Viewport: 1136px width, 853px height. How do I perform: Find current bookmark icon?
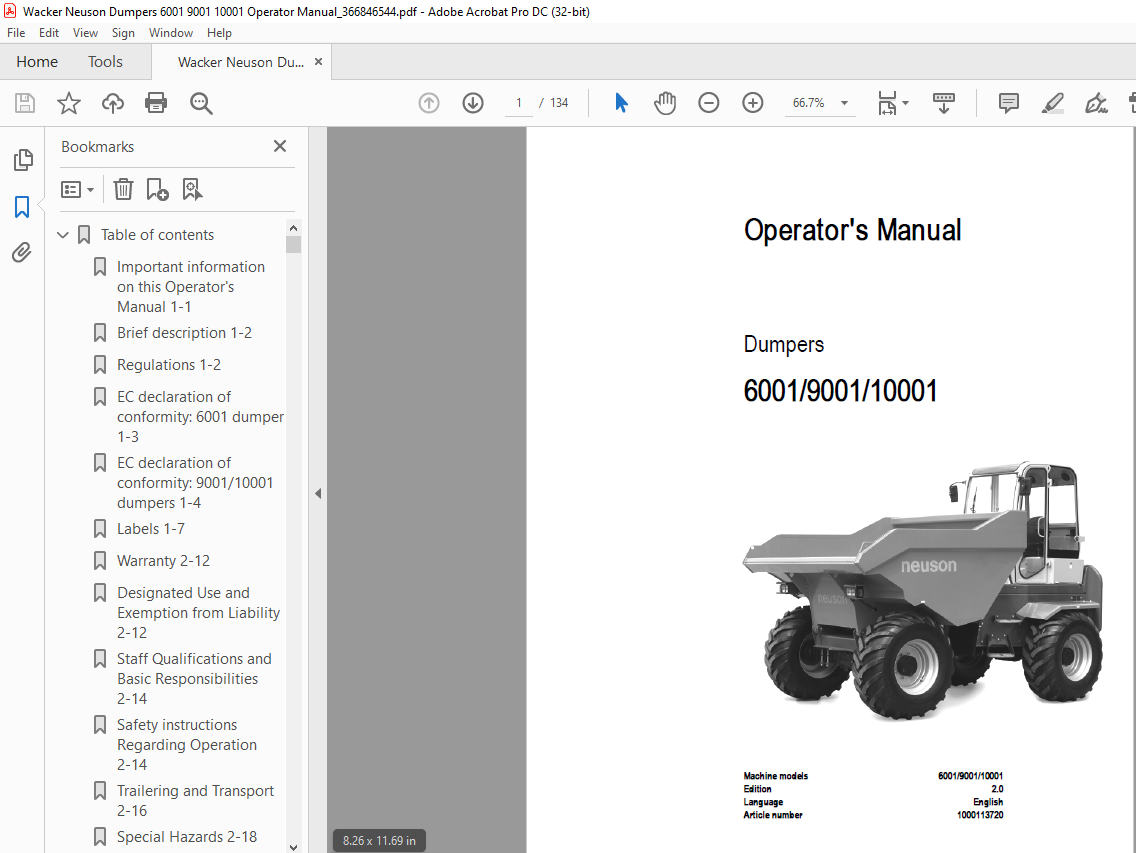click(x=192, y=190)
